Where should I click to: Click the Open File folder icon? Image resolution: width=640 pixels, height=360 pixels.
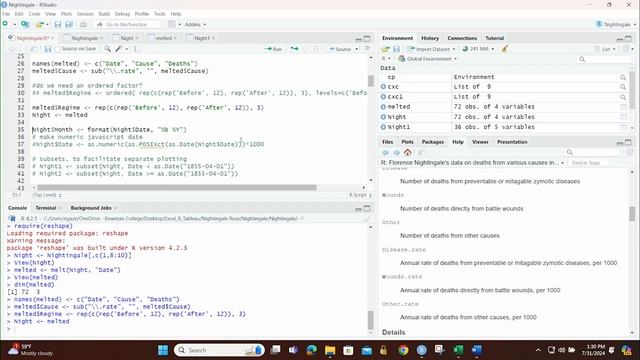pos(39,24)
